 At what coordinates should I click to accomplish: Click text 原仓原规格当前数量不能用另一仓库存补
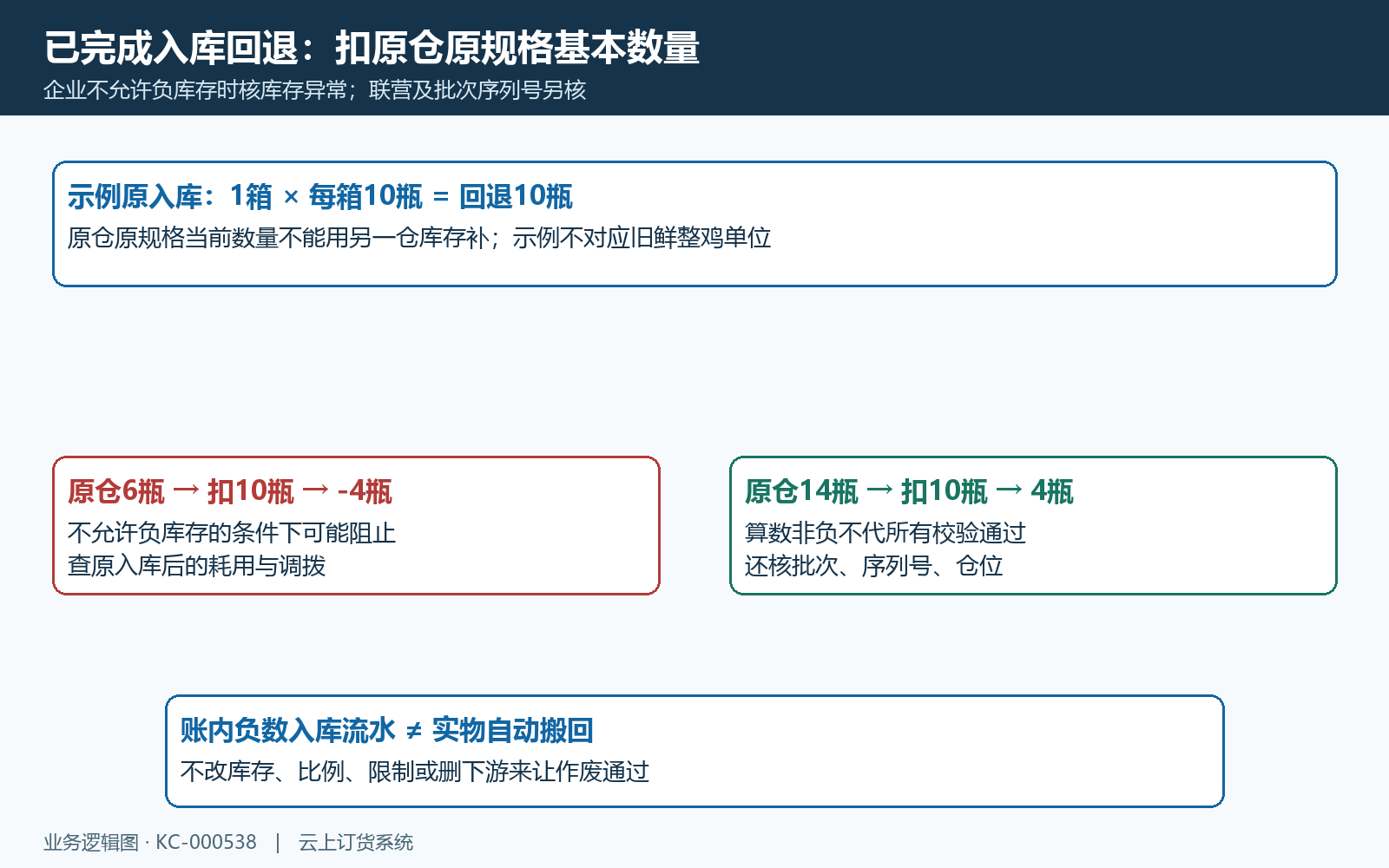[x=278, y=238]
